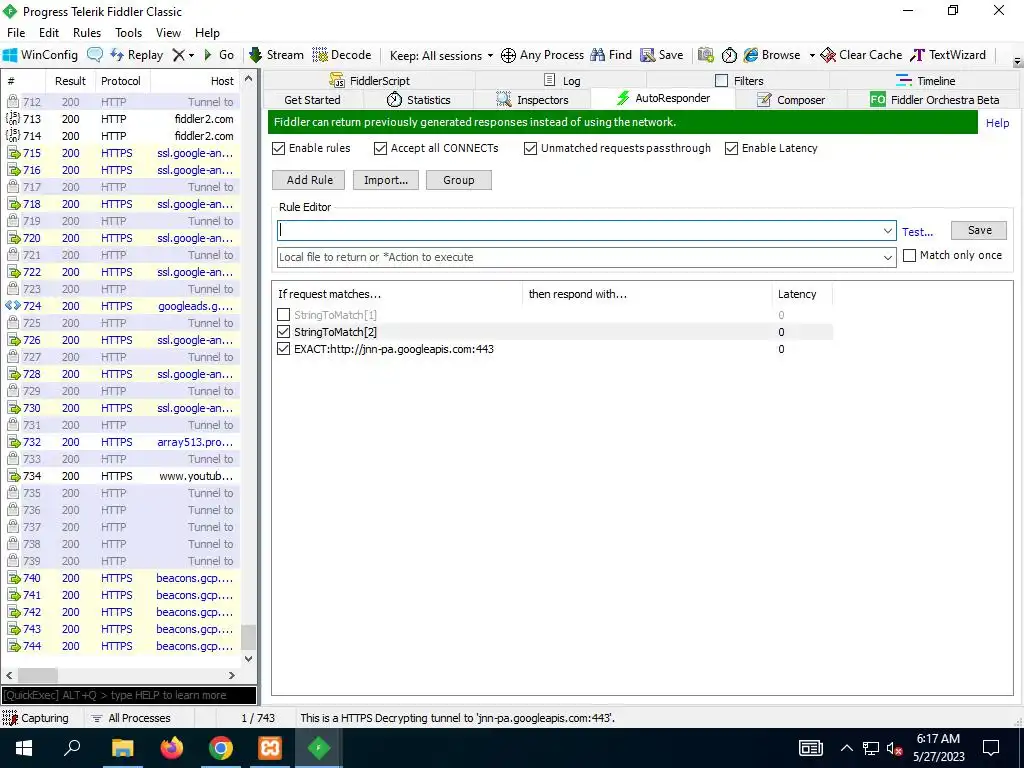1024x768 pixels.
Task: Open the TextWizard tool
Action: (948, 55)
